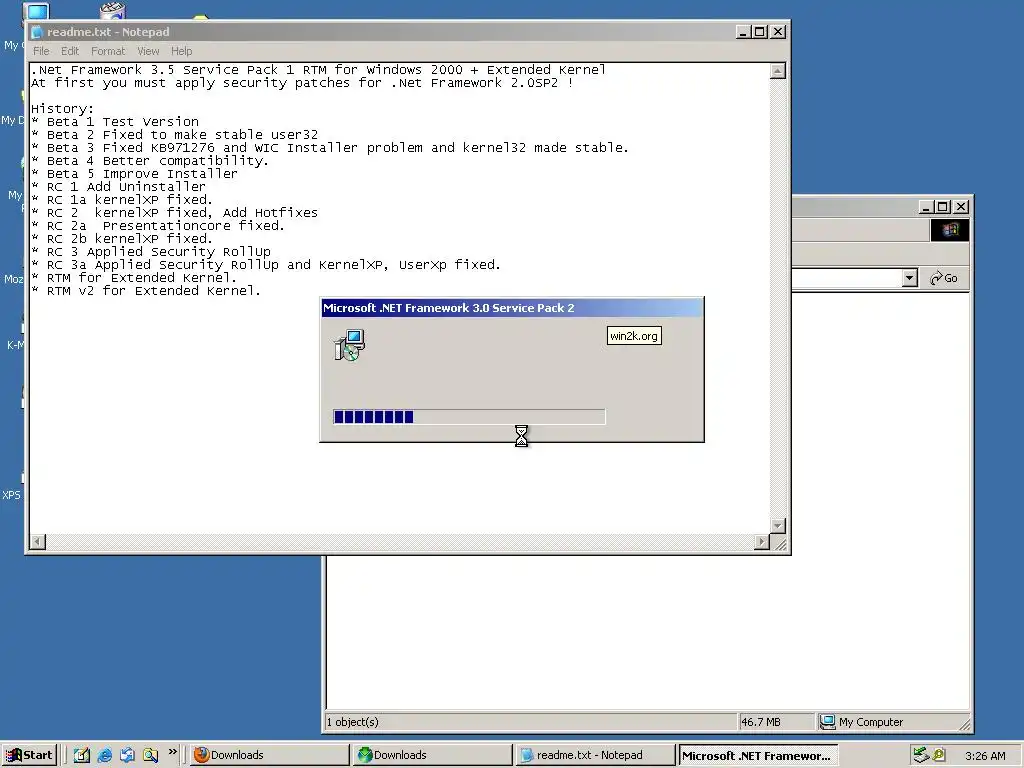Click 46.7 MB in Explorer status bar
This screenshot has width=1024, height=768.
coord(760,722)
